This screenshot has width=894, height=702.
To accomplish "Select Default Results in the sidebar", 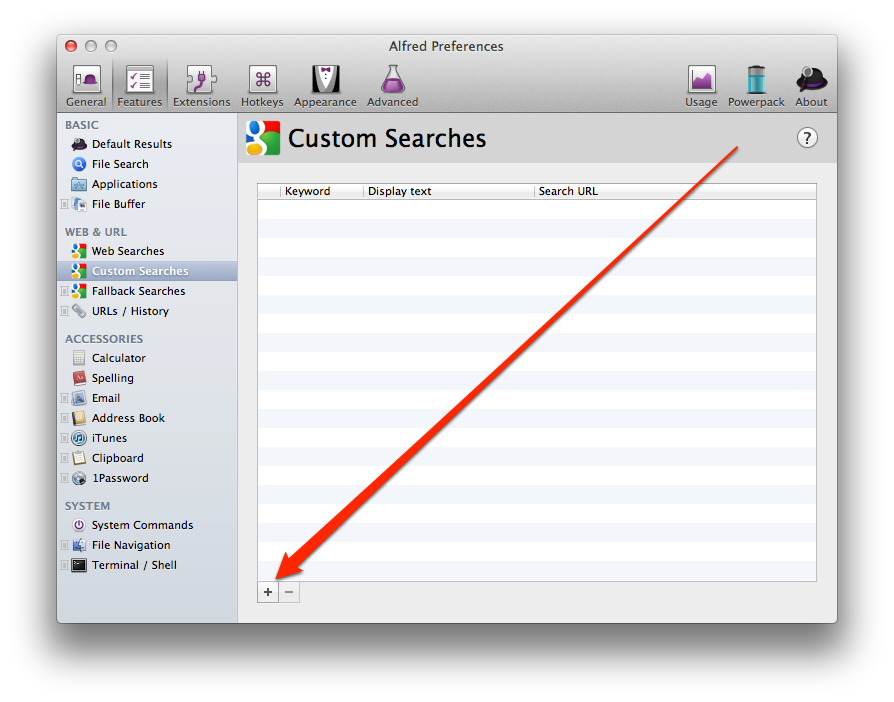I will 147,144.
